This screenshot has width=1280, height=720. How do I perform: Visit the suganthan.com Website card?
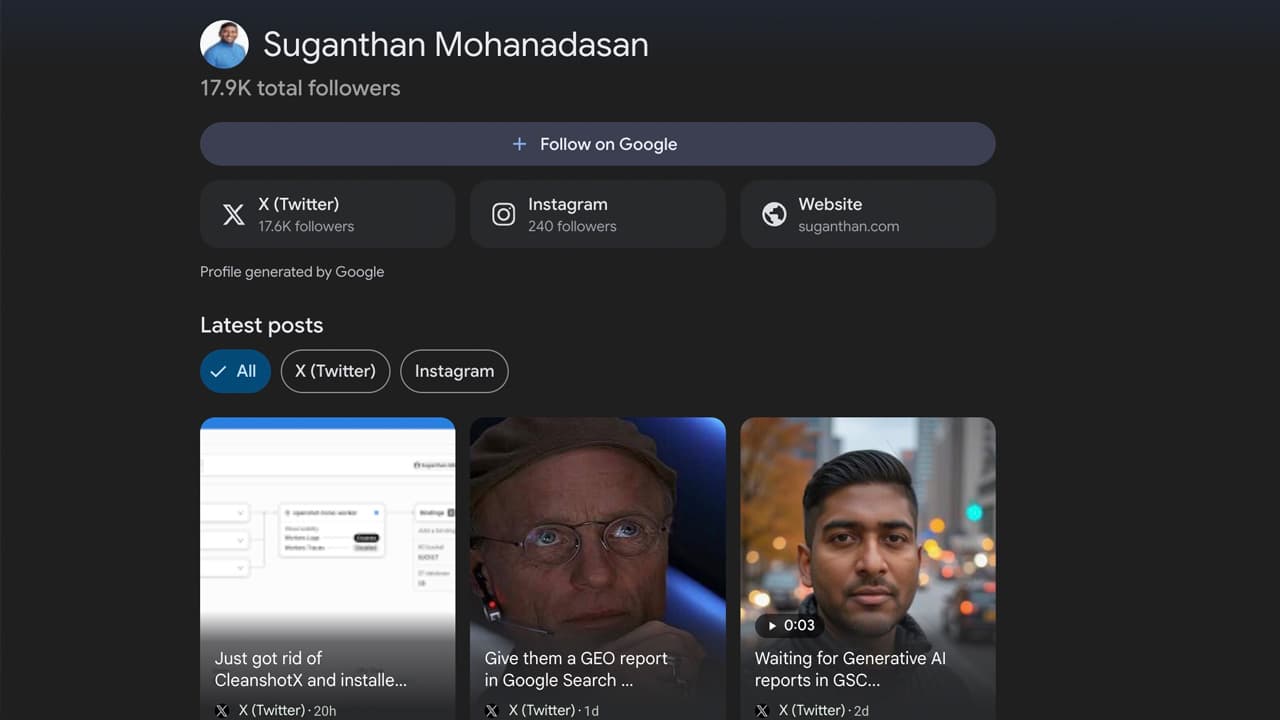(867, 214)
